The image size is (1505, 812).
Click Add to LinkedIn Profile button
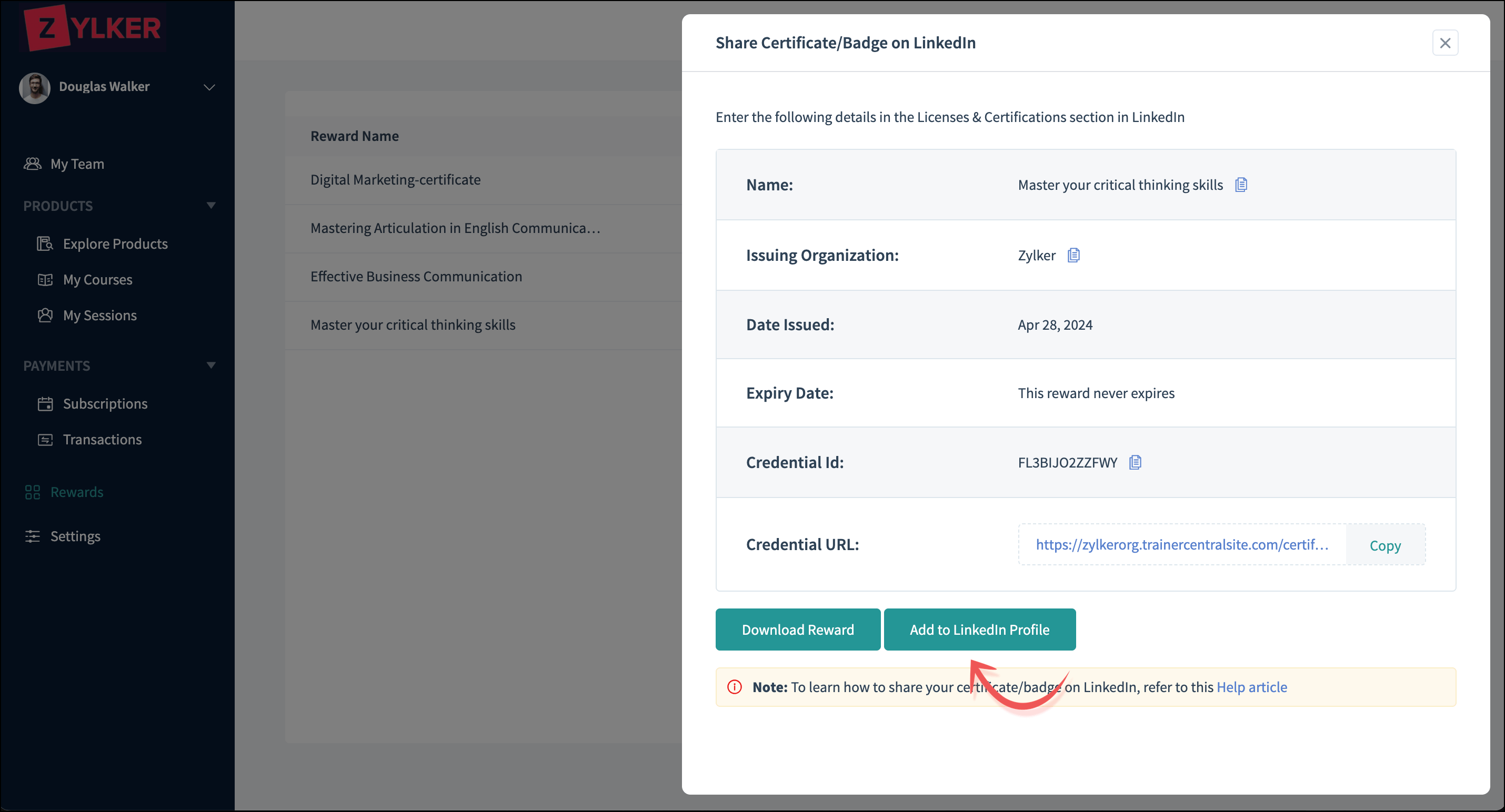pos(979,630)
